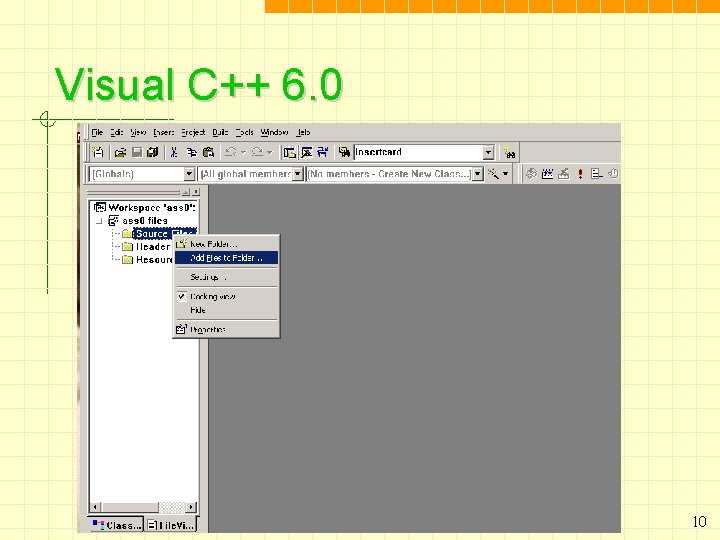Screen dimensions: 720x540
Task: Click the Go debug icon
Action: [x=596, y=174]
